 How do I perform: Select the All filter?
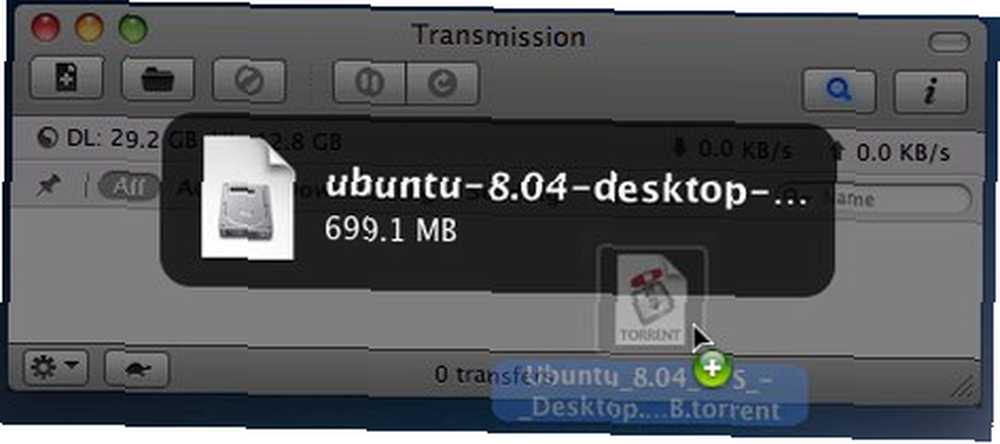128,188
